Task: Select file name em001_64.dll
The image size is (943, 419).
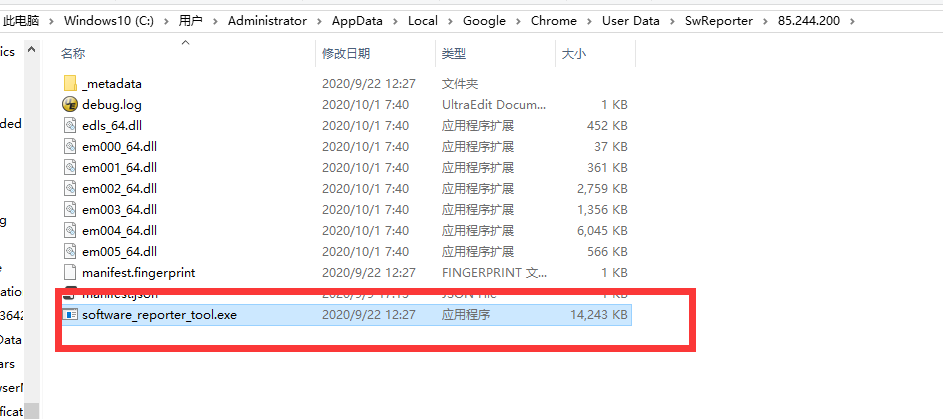Action: (120, 168)
